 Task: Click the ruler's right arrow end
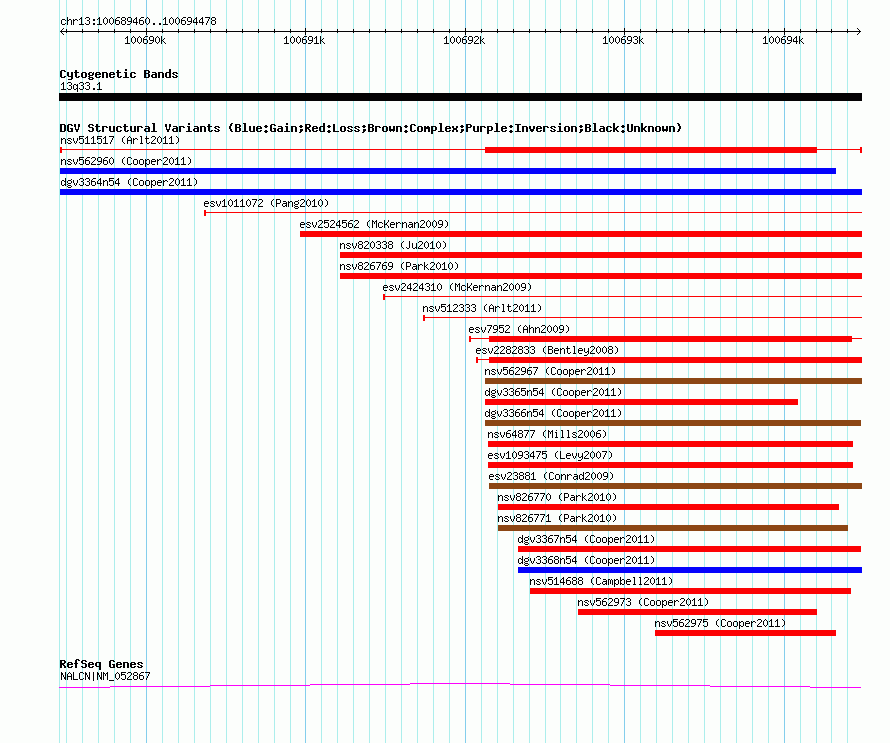859,31
